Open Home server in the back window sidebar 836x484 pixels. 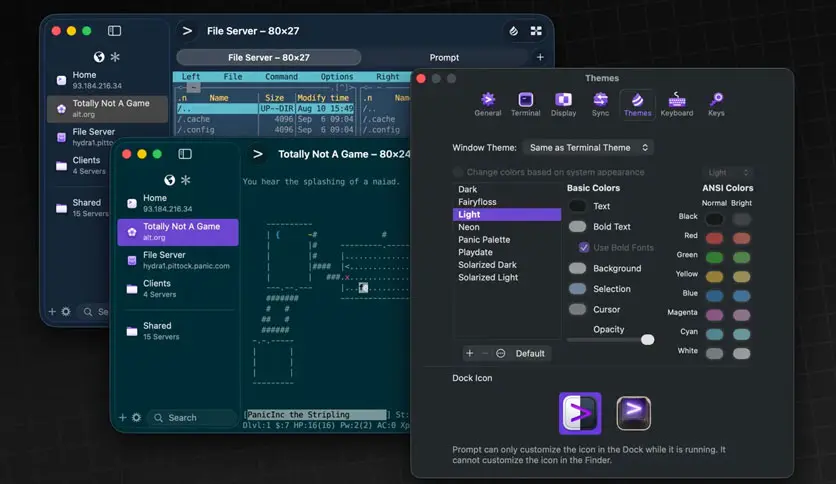point(107,80)
